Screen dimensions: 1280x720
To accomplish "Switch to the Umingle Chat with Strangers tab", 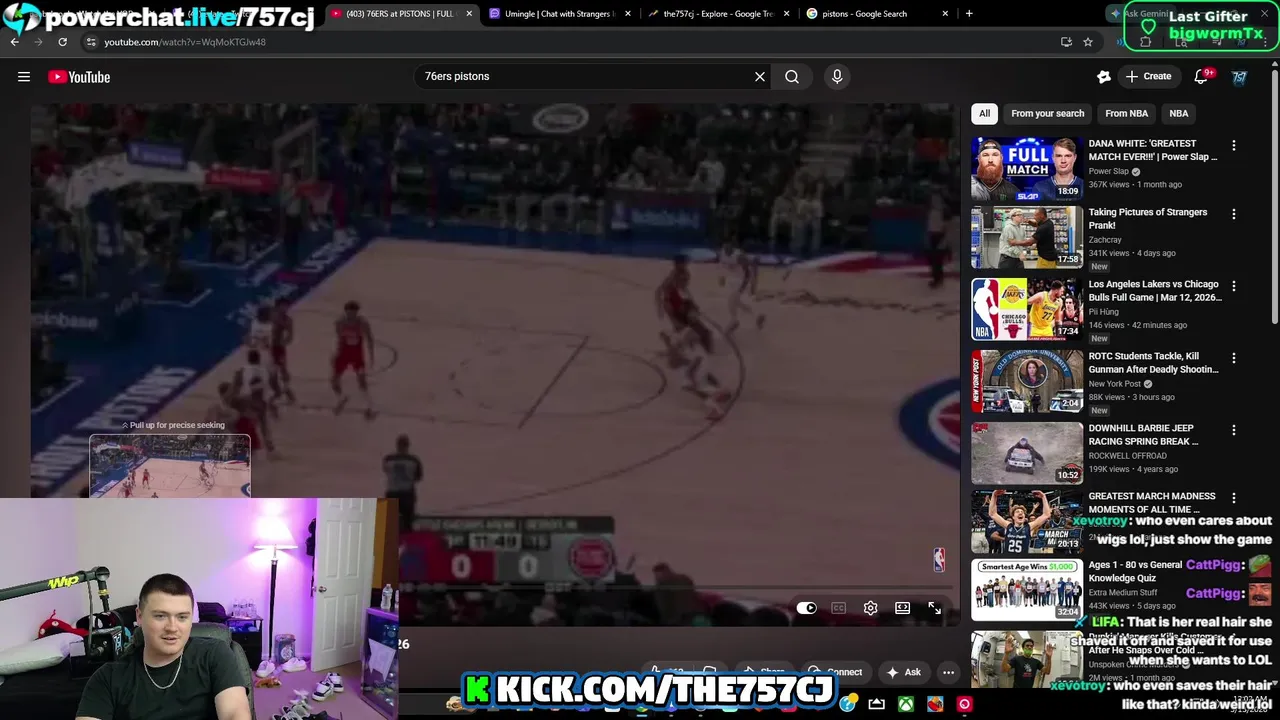I will 558,14.
